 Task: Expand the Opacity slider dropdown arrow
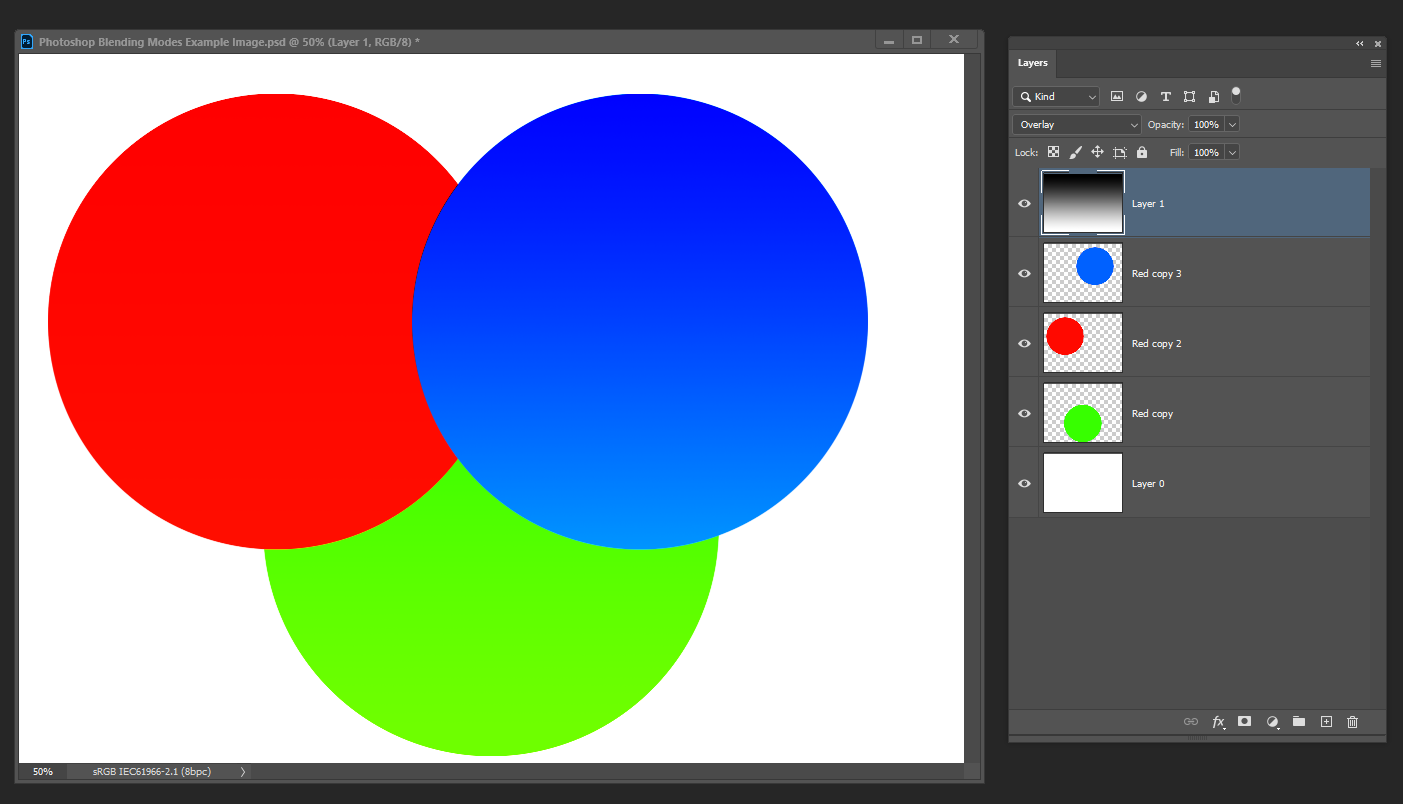pos(1232,125)
